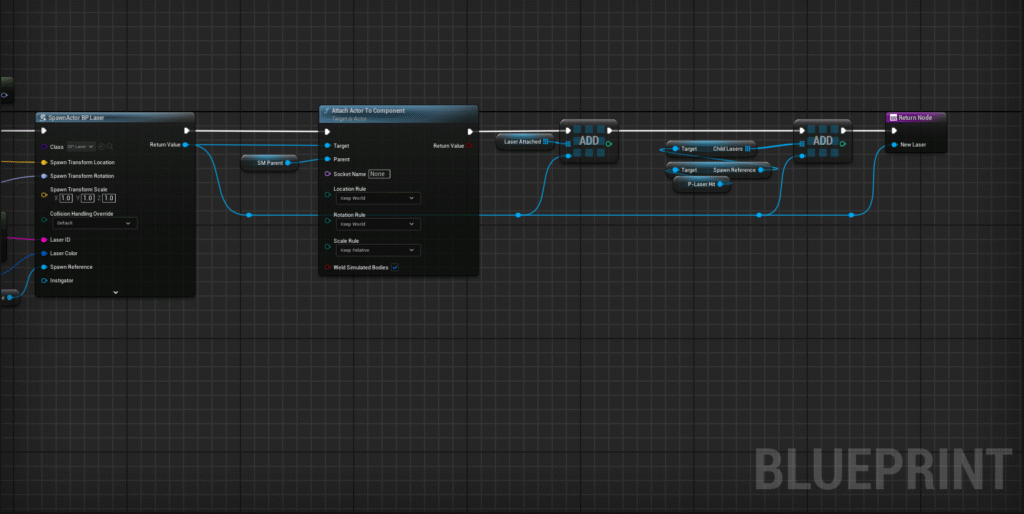The height and width of the screenshot is (514, 1024).
Task: Click the P-Laser Hit output pin
Action: click(x=720, y=185)
